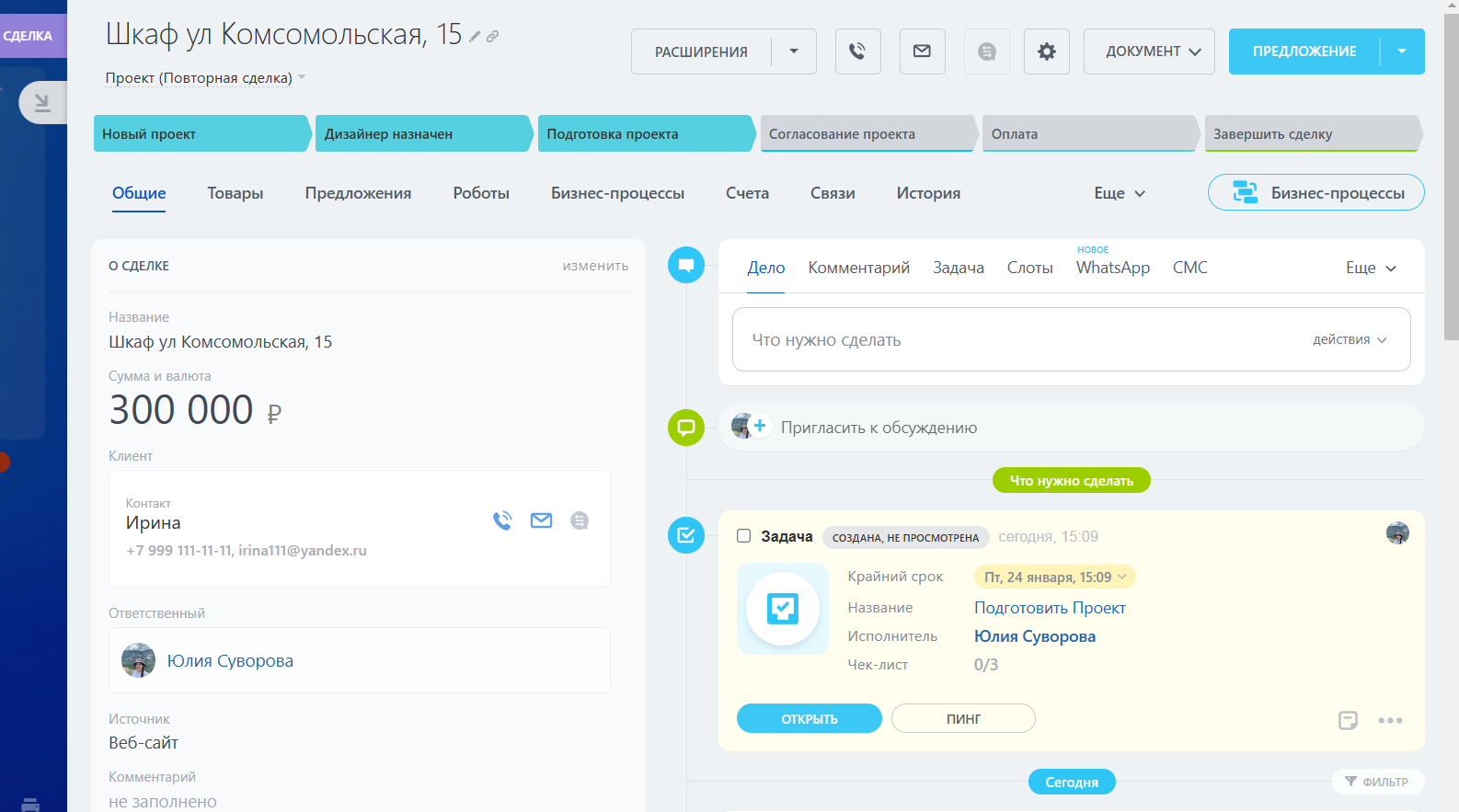Collapse the side panel arrow button
Screen dimensions: 1459x812
[x=42, y=102]
